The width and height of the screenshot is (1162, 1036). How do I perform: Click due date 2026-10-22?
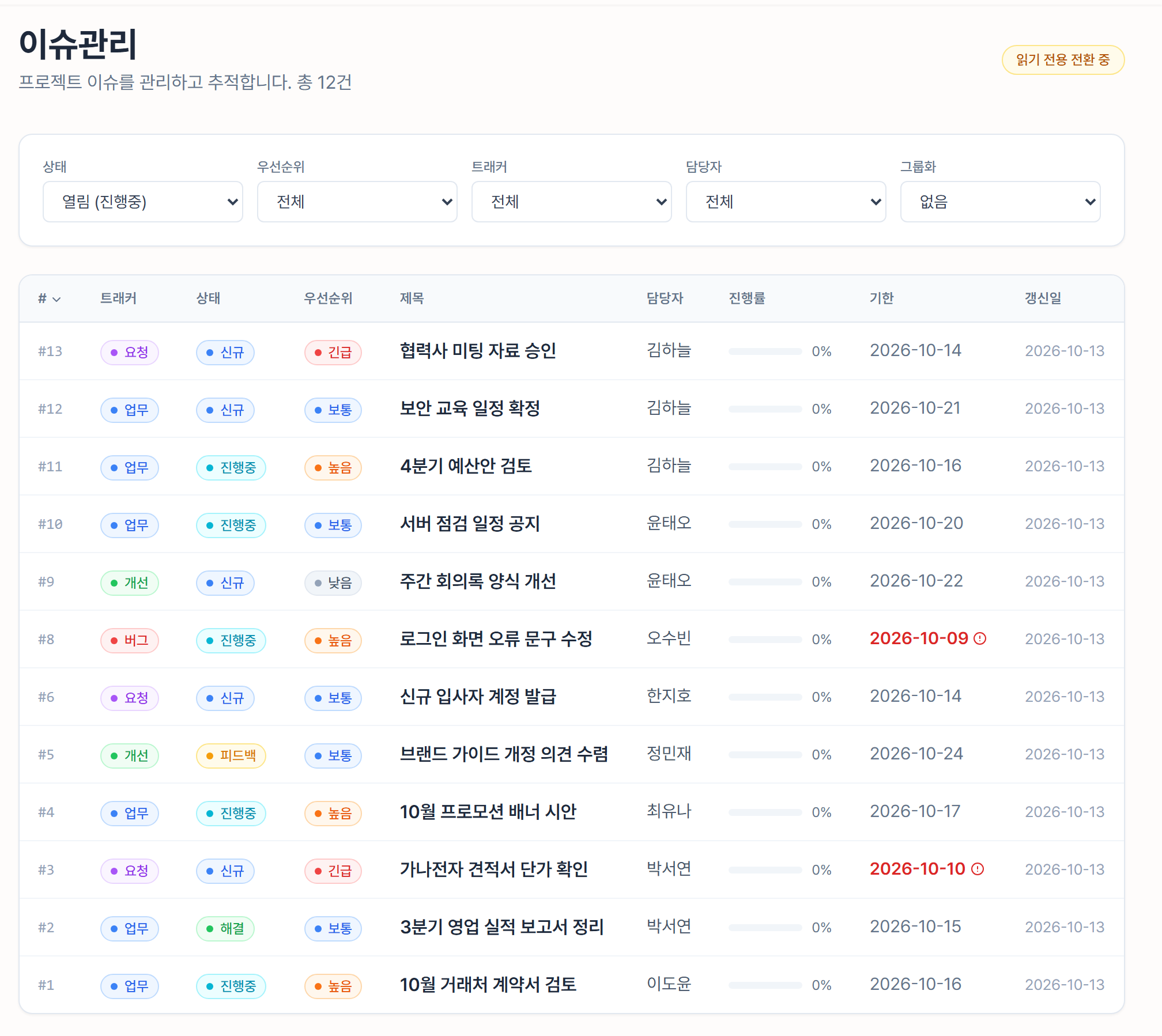(916, 581)
